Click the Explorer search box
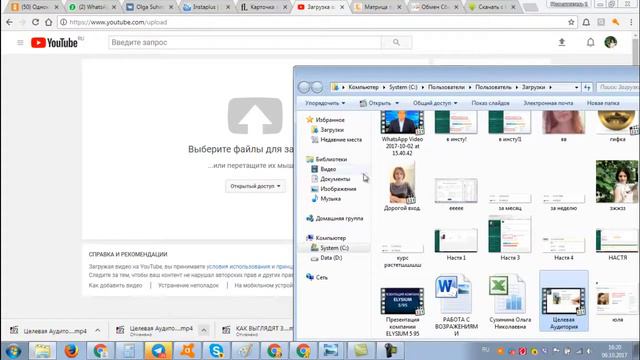Screen dimensions: 640x360 click(x=618, y=87)
